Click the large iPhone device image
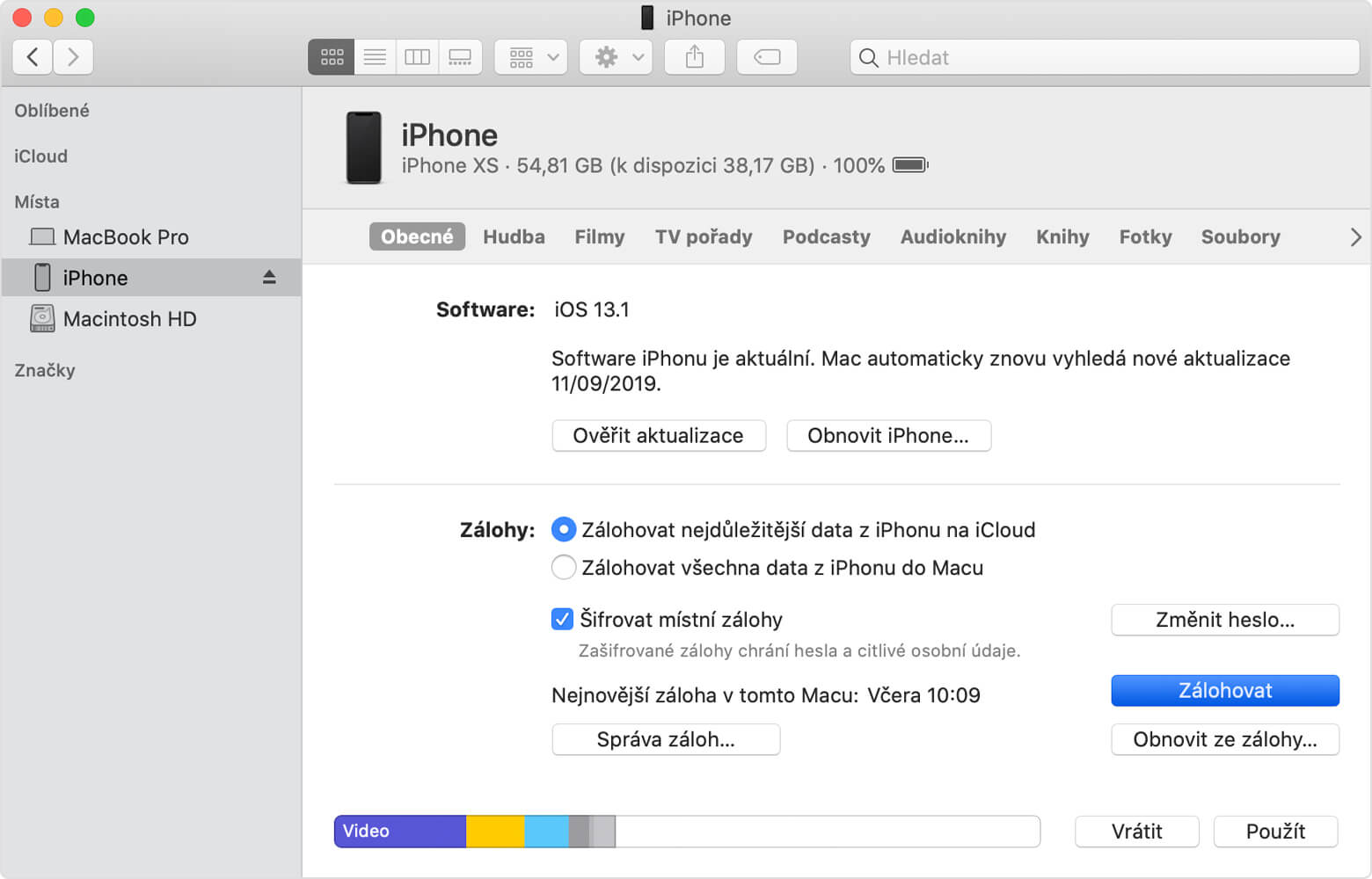This screenshot has height=879, width=1372. pyautogui.click(x=363, y=148)
